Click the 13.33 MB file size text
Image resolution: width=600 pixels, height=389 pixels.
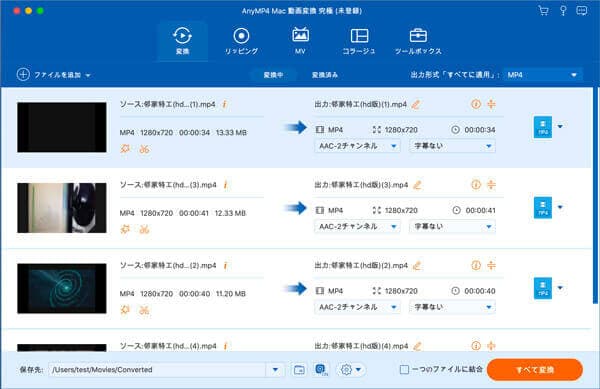[x=232, y=133]
